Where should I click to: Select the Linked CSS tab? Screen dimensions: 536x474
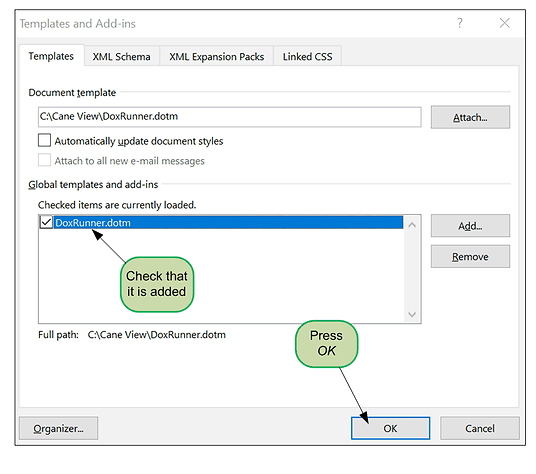click(x=307, y=56)
